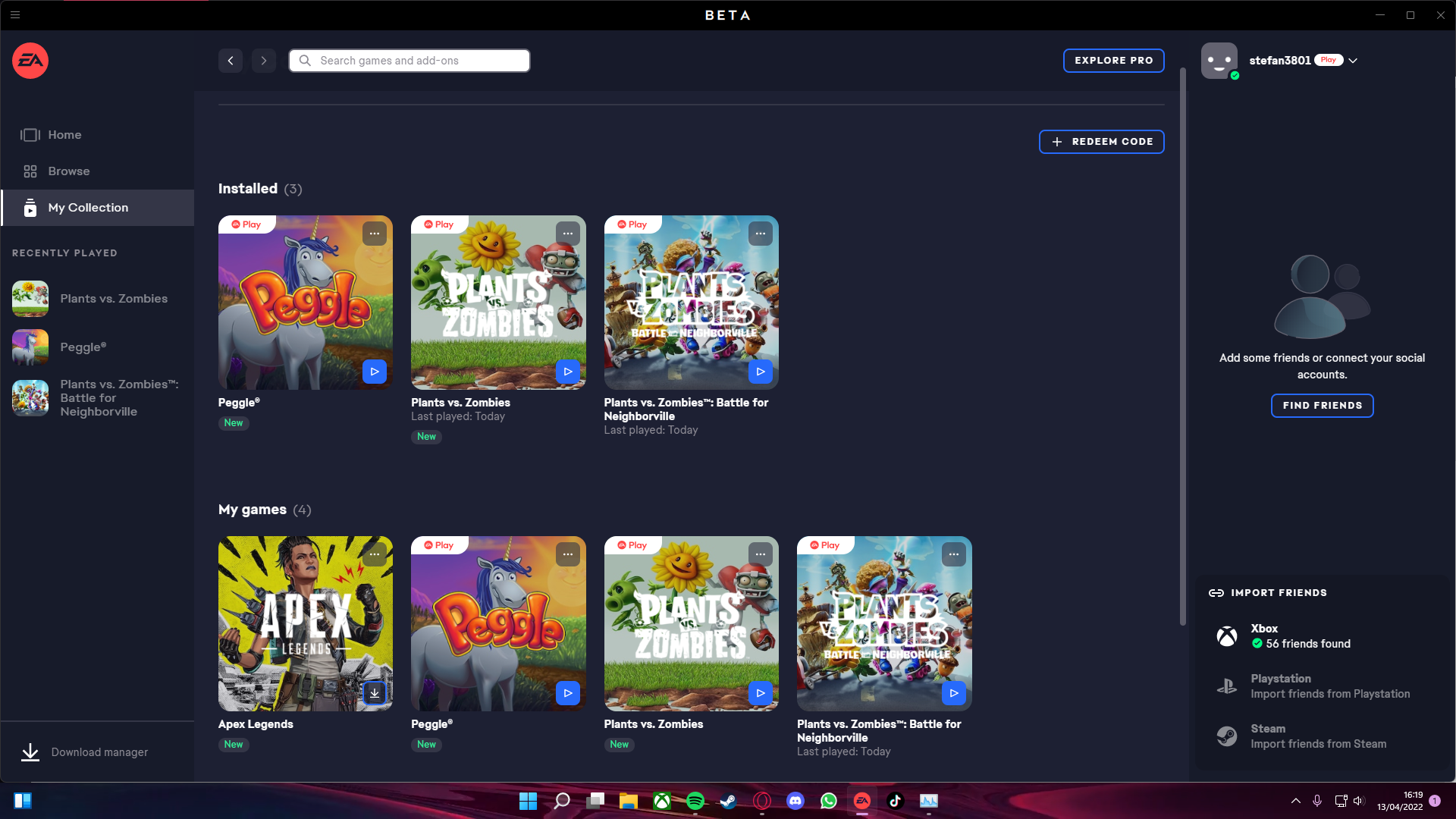Open Windows taskbar search
This screenshot has width=1456, height=819.
pos(561,801)
